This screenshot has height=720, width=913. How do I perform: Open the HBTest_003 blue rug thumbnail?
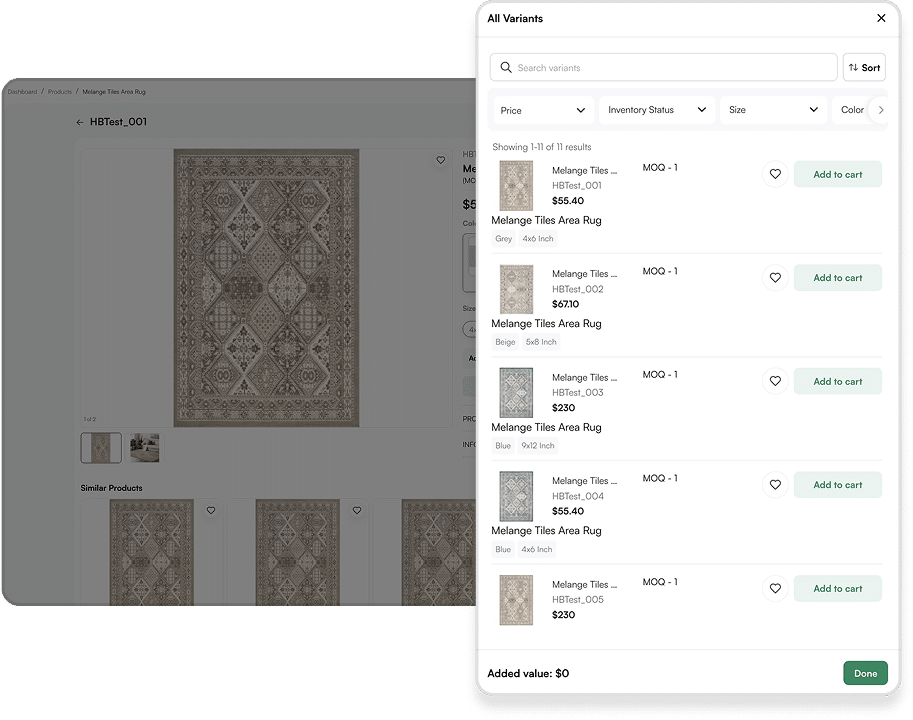pos(516,392)
